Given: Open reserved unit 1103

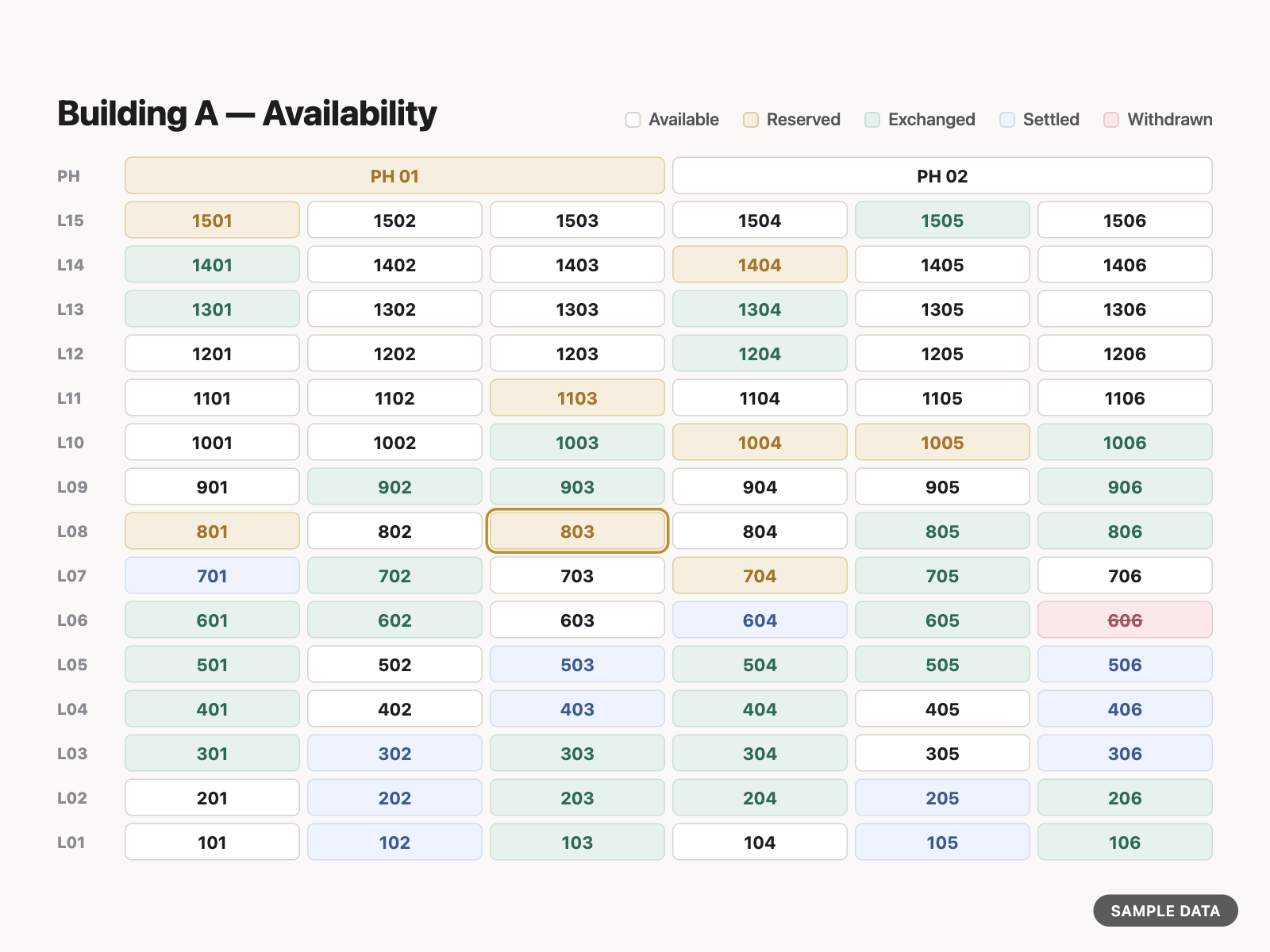Looking at the screenshot, I should [x=577, y=397].
